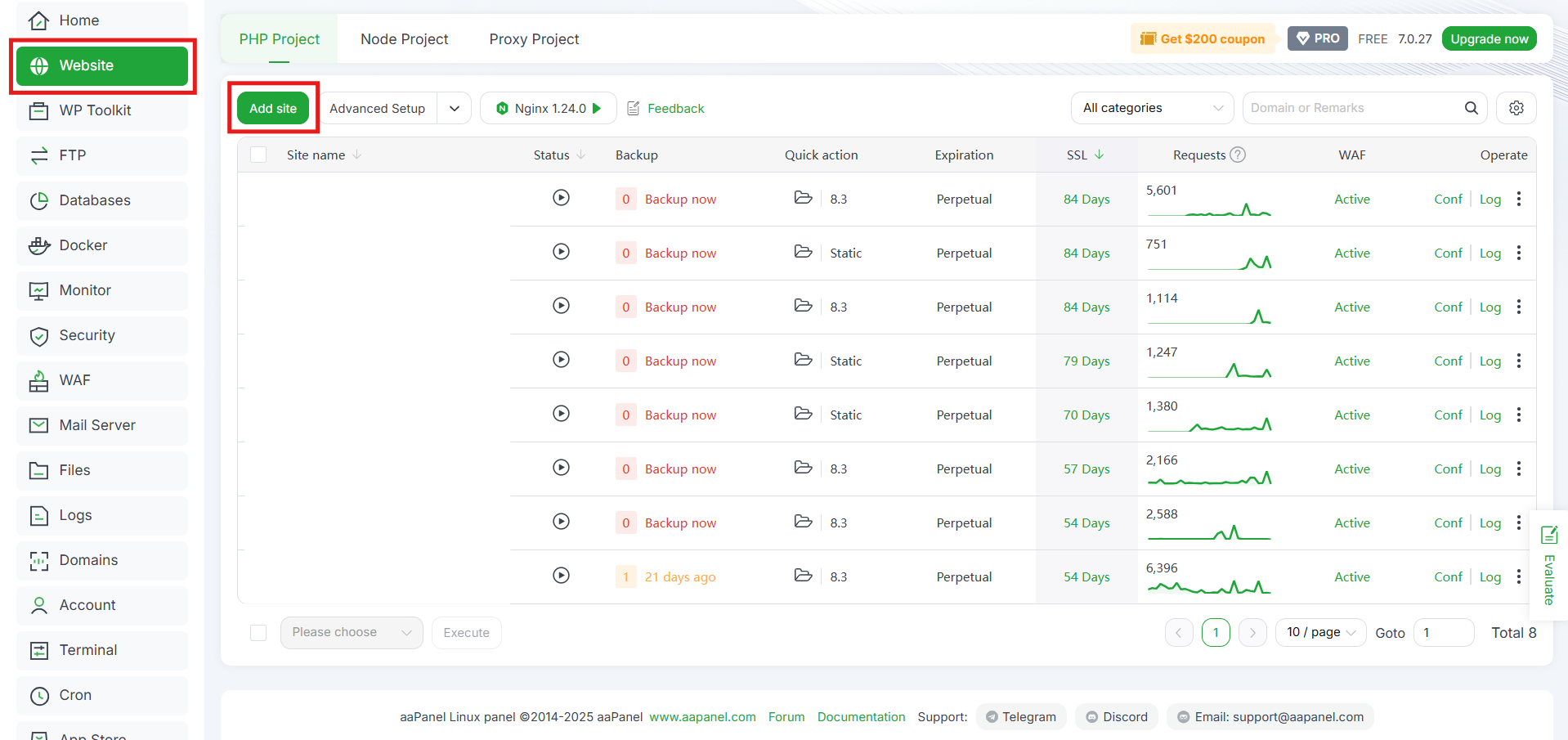Click the search magnifier icon

point(1471,108)
